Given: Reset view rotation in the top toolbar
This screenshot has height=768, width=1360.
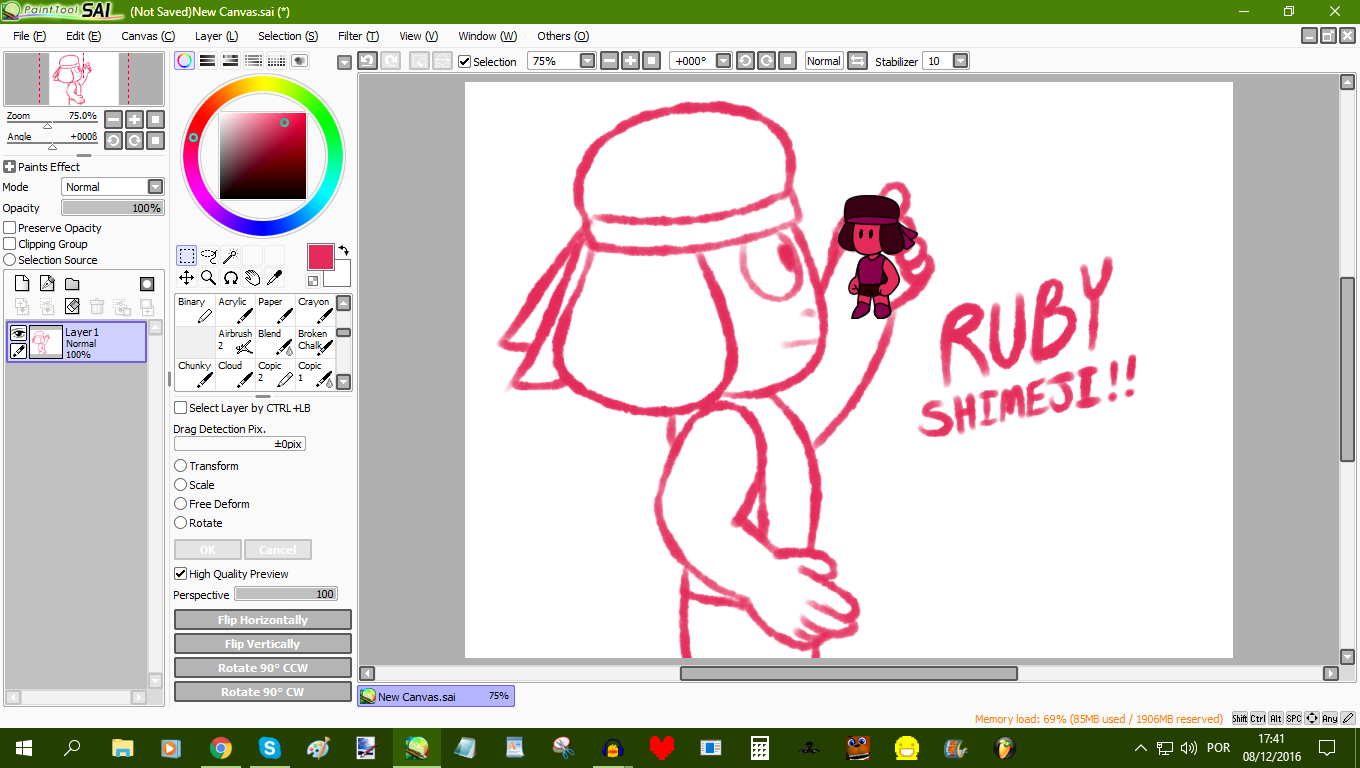Looking at the screenshot, I should (788, 61).
